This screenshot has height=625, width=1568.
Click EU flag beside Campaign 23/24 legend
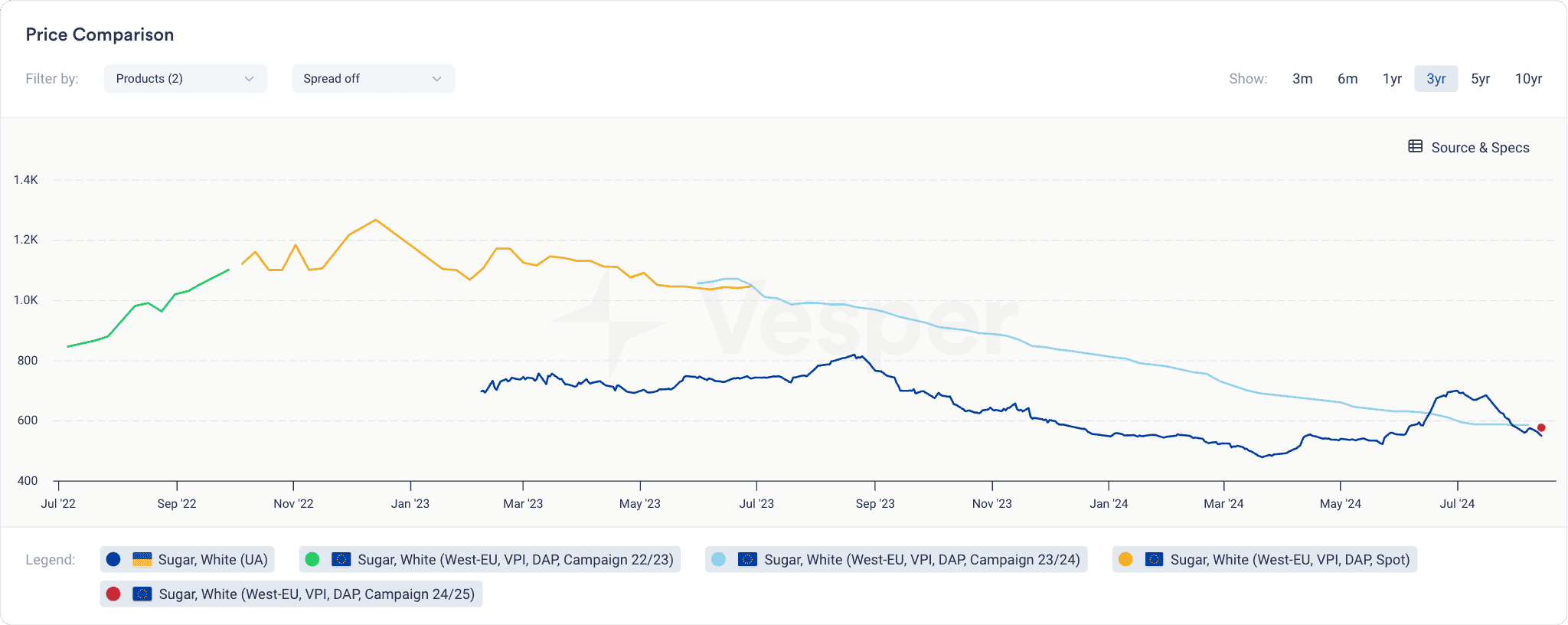click(x=747, y=560)
